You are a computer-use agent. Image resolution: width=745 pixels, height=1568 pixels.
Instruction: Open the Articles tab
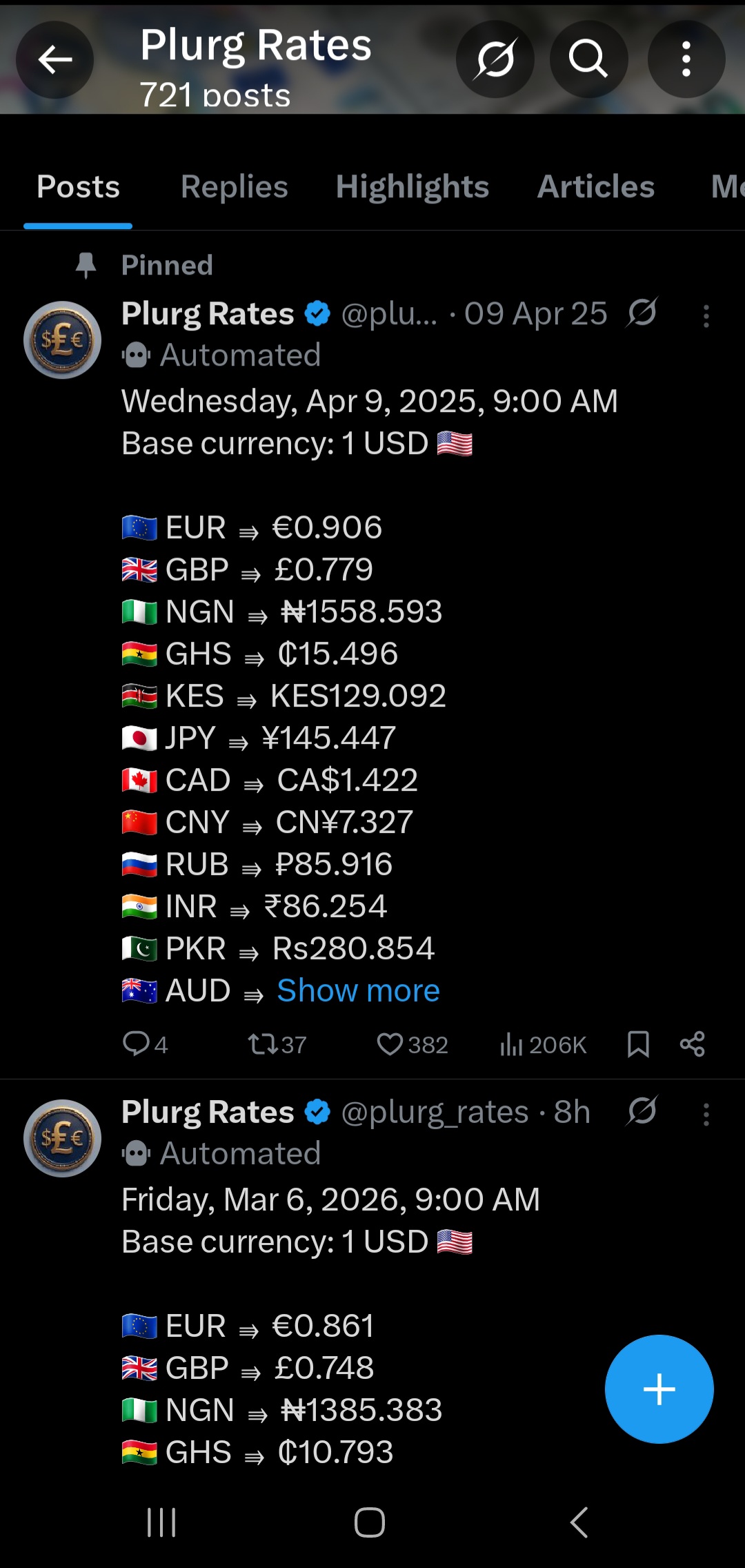pos(595,186)
